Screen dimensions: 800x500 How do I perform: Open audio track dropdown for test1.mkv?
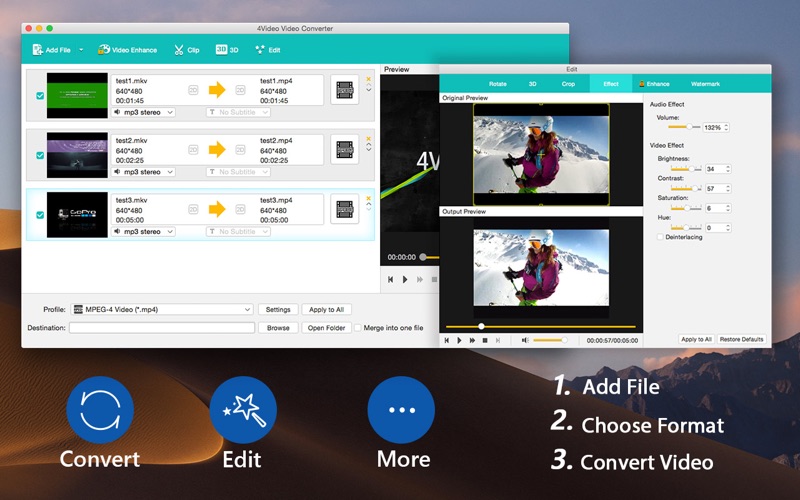coord(143,112)
